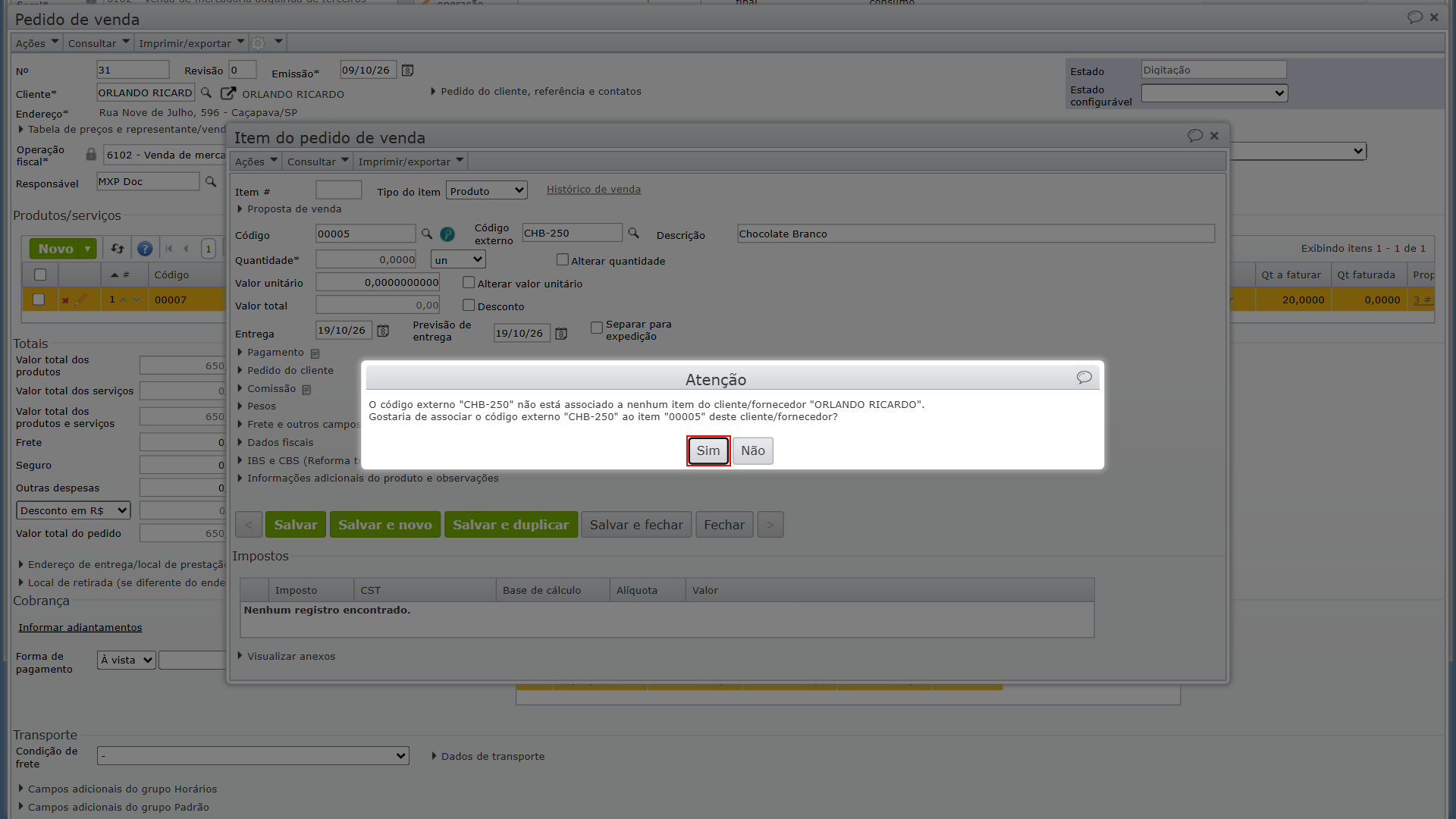The height and width of the screenshot is (819, 1456).
Task: Search product by Código magnifier icon
Action: pos(427,234)
